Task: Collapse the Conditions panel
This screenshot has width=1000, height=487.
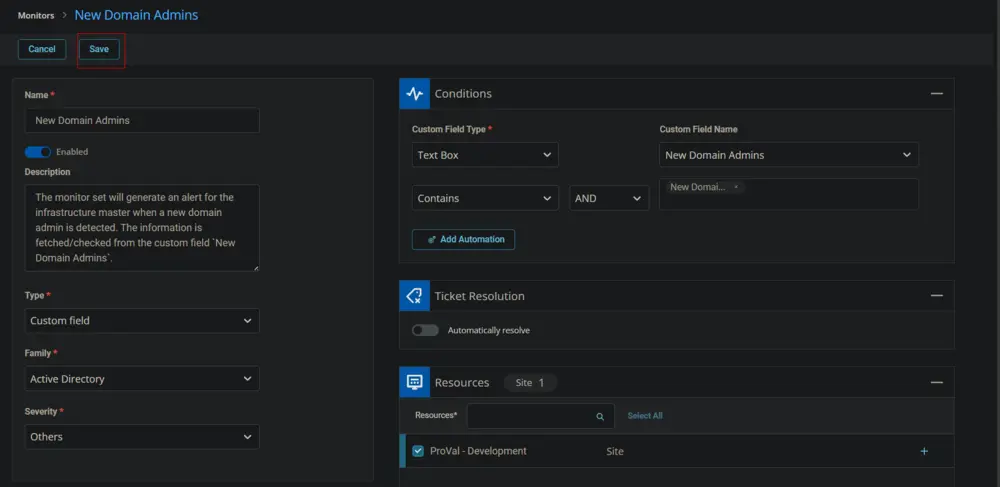Action: tap(936, 94)
